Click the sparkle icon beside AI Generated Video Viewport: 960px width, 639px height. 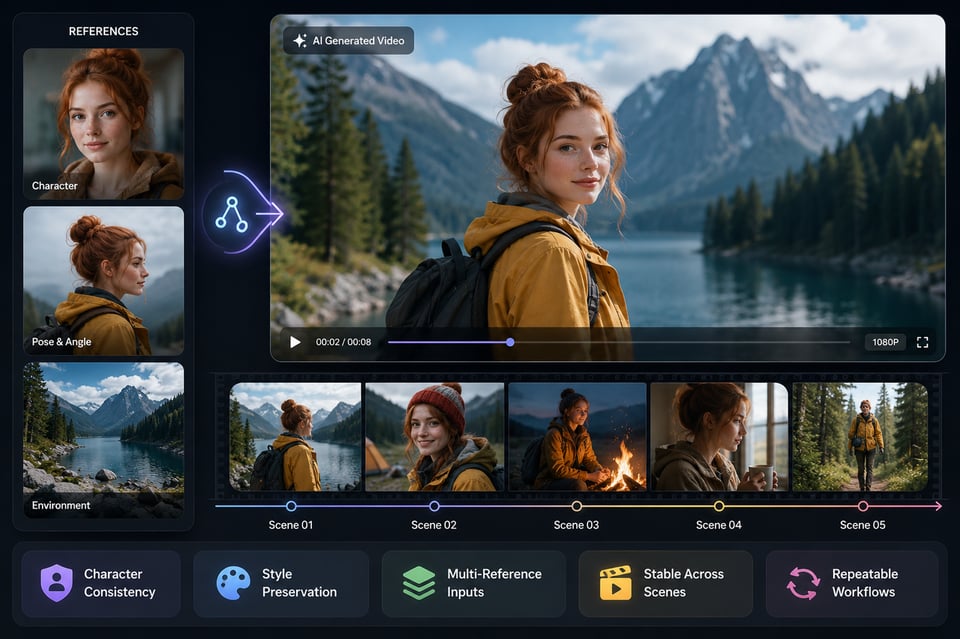click(x=300, y=40)
